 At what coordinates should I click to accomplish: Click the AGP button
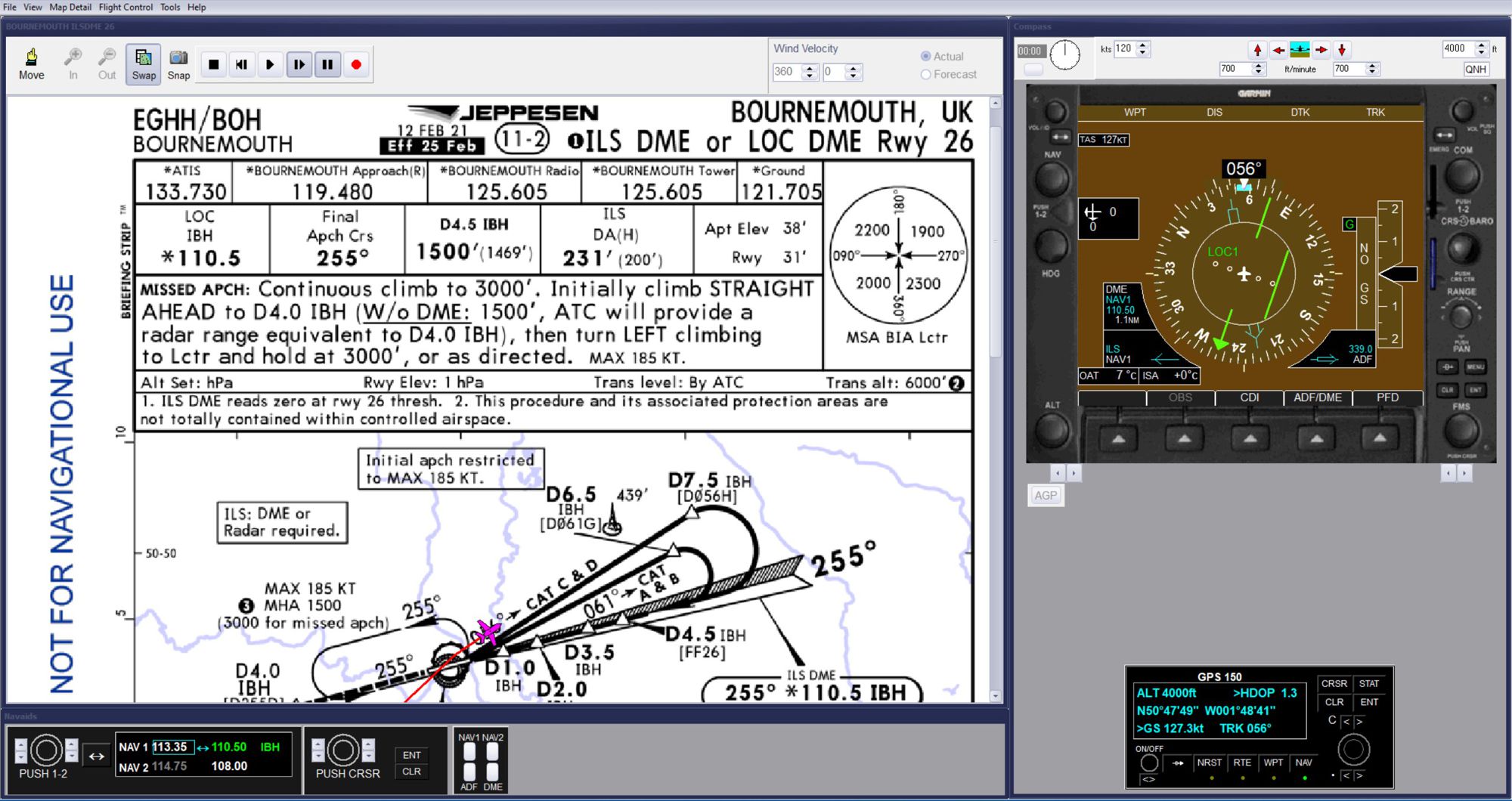[x=1046, y=496]
